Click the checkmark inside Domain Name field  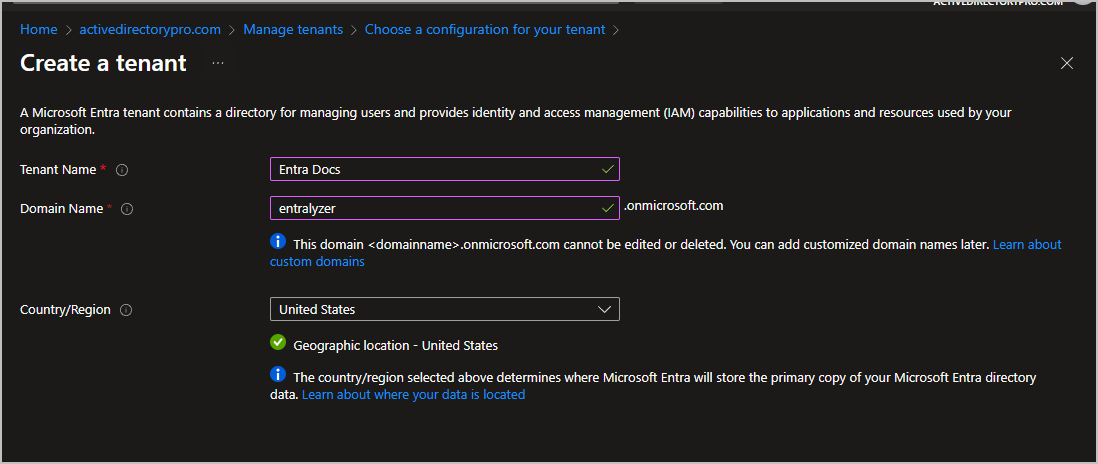(607, 208)
